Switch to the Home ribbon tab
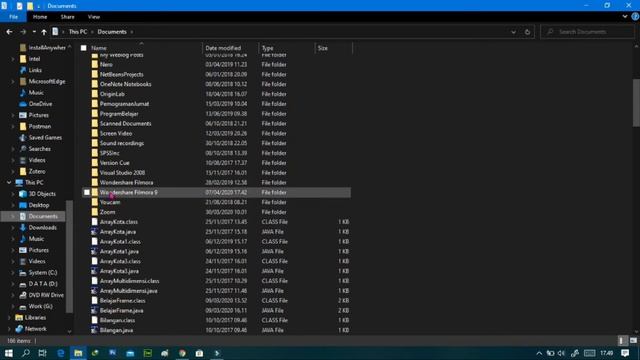 (x=40, y=17)
